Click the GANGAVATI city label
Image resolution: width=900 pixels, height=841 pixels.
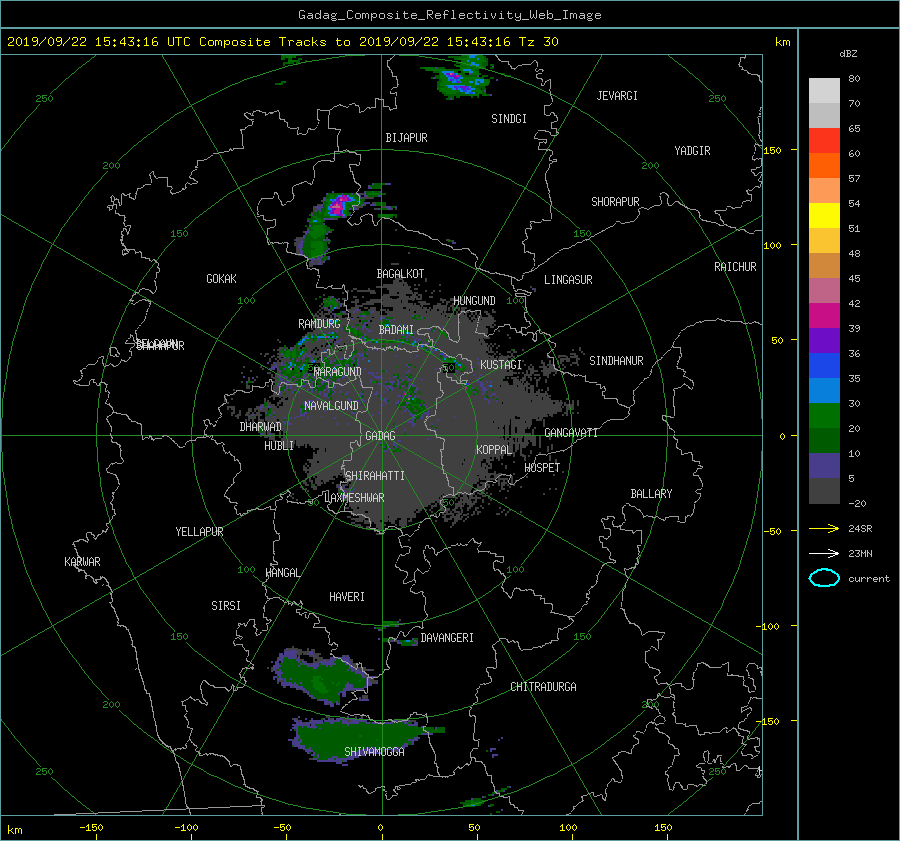click(x=571, y=433)
